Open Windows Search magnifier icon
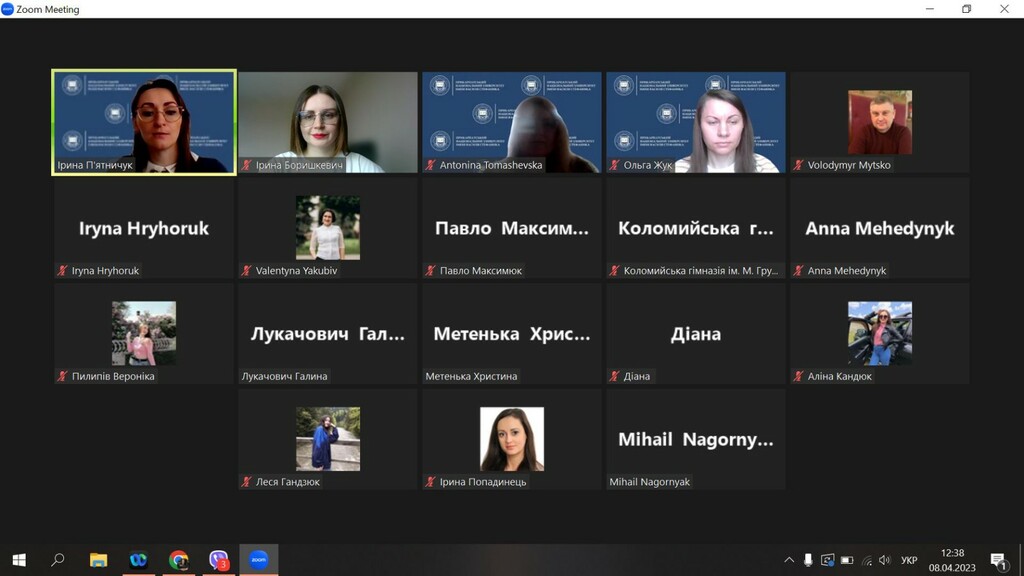This screenshot has width=1024, height=576. (x=58, y=560)
